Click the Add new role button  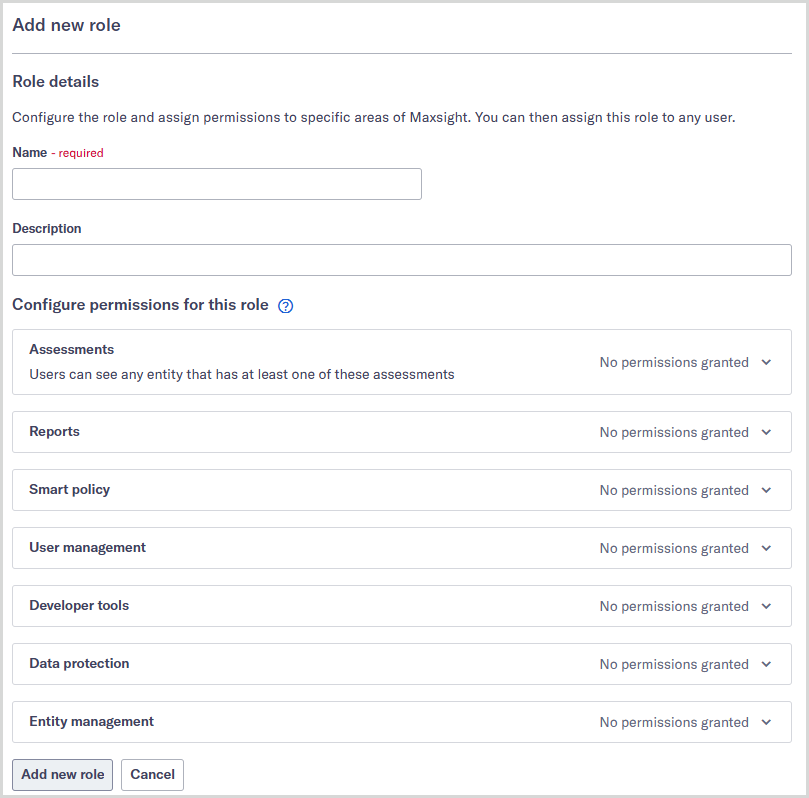tap(62, 774)
